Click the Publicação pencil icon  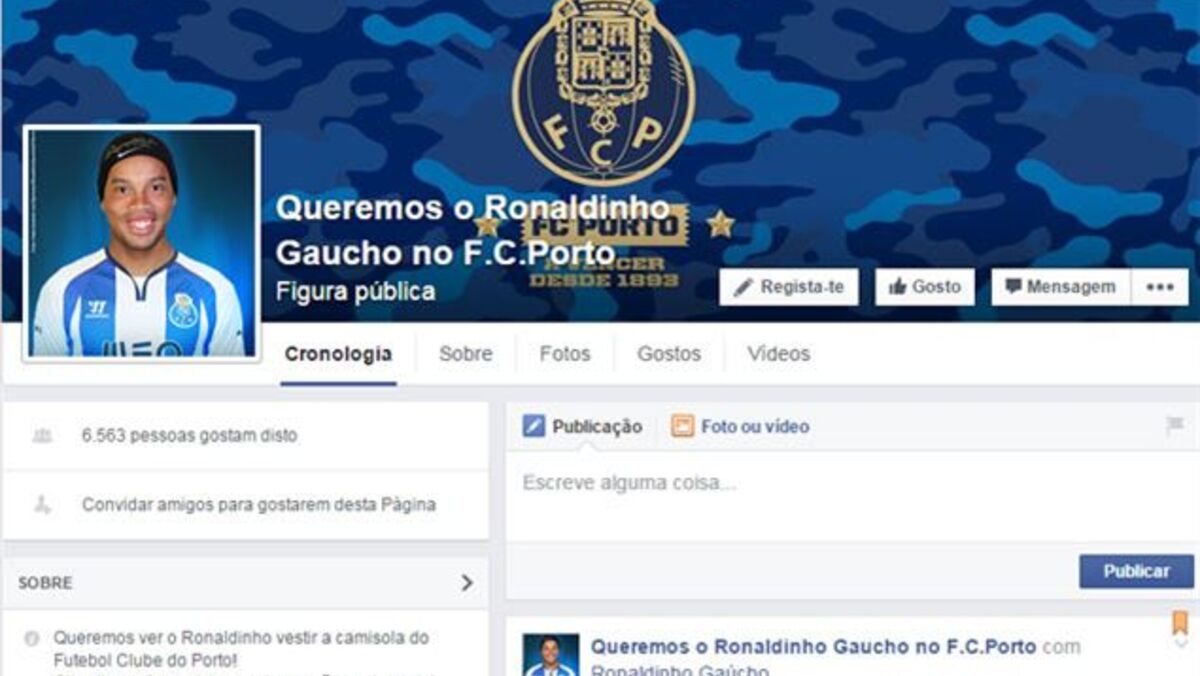click(x=534, y=426)
